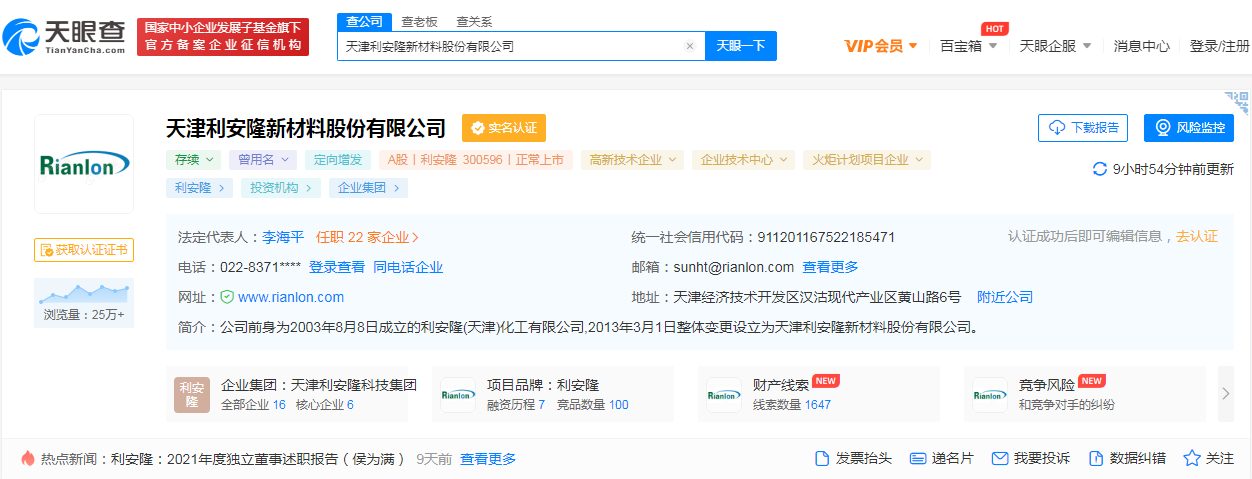Image resolution: width=1252 pixels, height=479 pixels.
Task: Click 同电话企业 link
Action: coord(408,267)
